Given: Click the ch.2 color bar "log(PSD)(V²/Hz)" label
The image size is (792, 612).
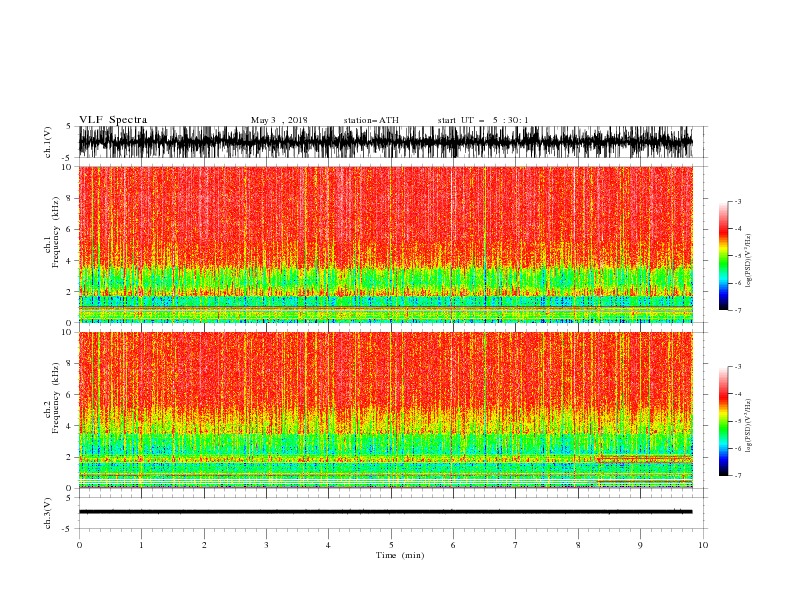Looking at the screenshot, I should point(748,426).
